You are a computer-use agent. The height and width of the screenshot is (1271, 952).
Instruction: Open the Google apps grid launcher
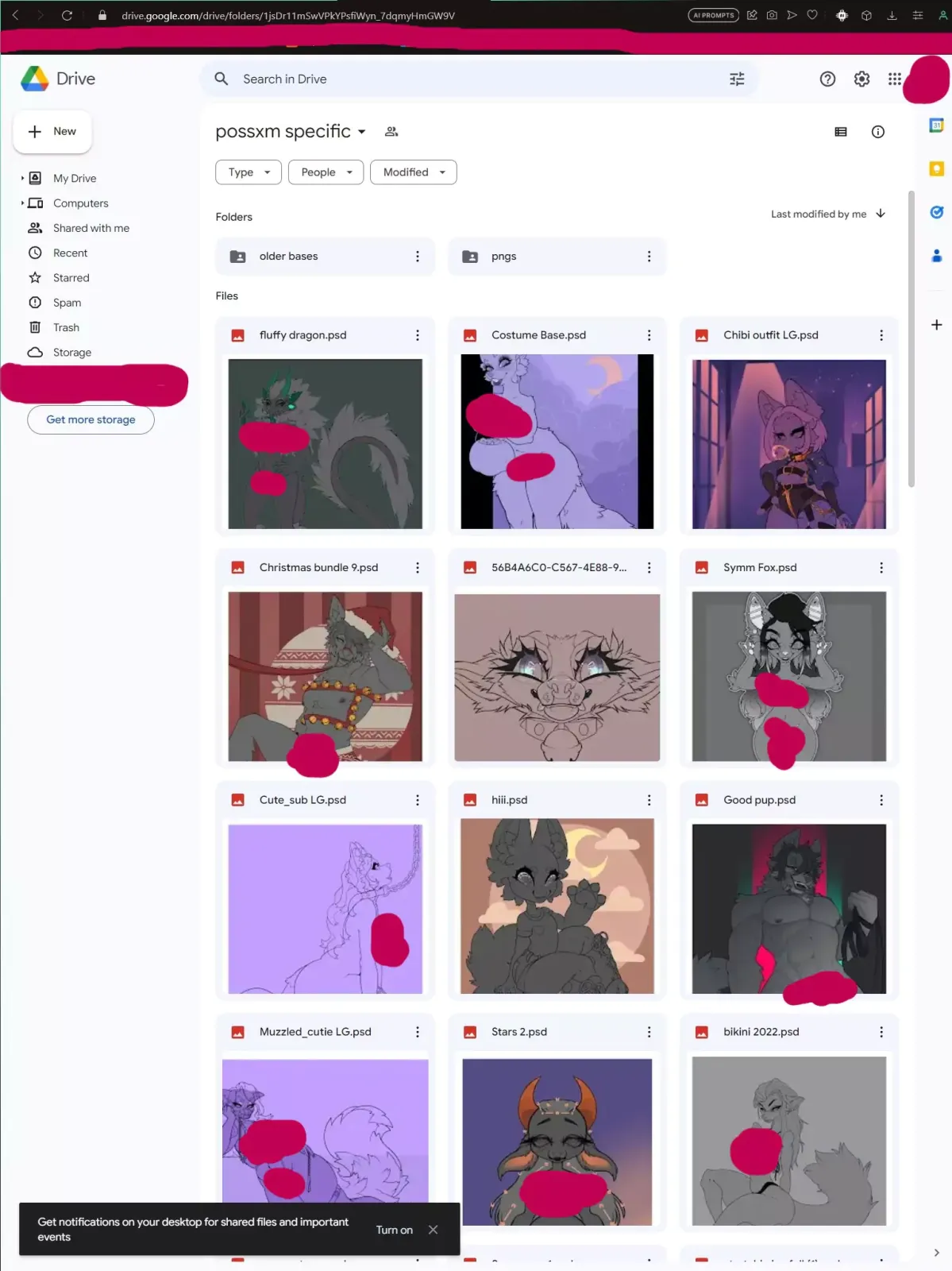tap(895, 79)
